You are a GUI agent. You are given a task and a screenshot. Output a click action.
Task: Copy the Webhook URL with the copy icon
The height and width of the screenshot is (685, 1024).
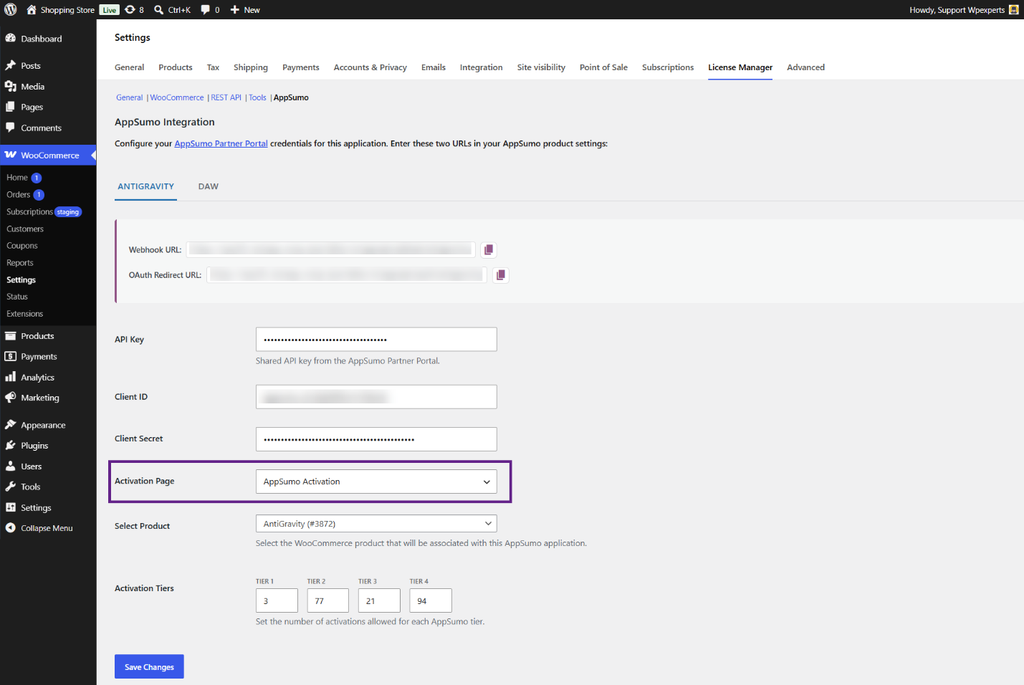click(x=488, y=249)
